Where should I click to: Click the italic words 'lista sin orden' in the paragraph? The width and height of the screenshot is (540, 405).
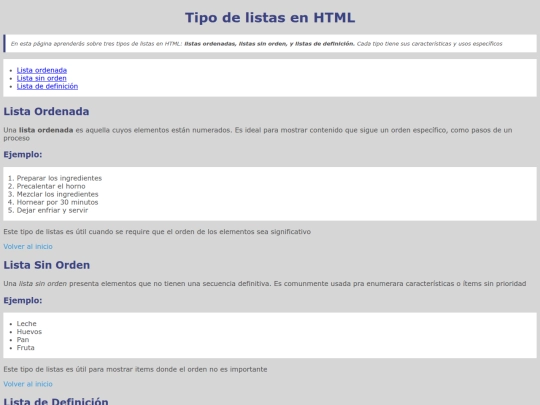(43, 284)
